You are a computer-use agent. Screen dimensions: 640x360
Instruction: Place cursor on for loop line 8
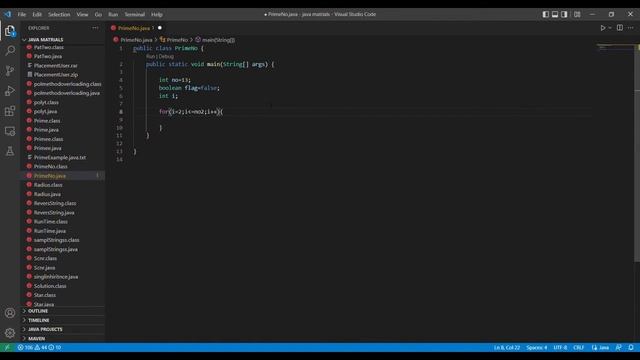191,111
